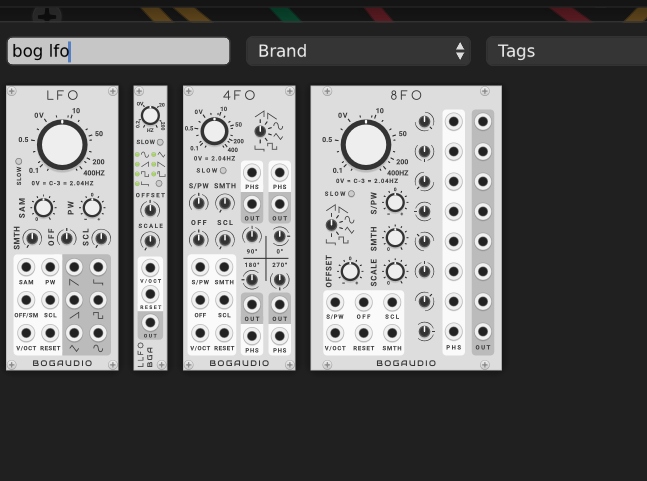Image resolution: width=647 pixels, height=481 pixels.
Task: Click the S/PW knob on 4FO module
Action: click(x=198, y=203)
